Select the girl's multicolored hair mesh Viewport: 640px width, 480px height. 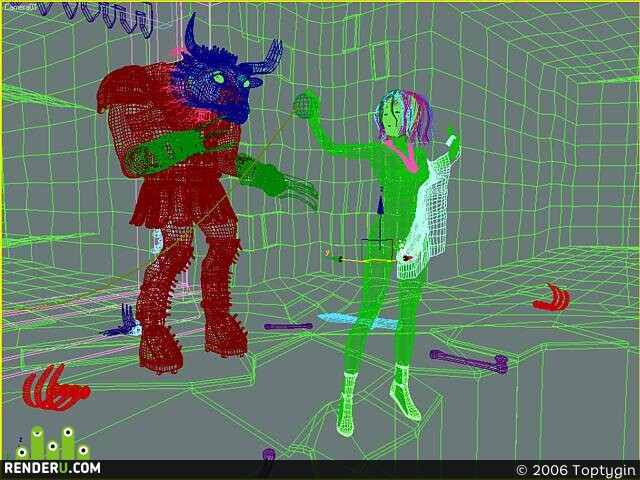tap(404, 115)
